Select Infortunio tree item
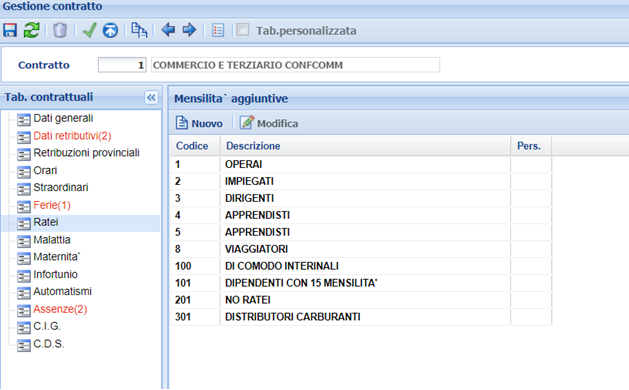The height and width of the screenshot is (390, 629). tap(55, 274)
